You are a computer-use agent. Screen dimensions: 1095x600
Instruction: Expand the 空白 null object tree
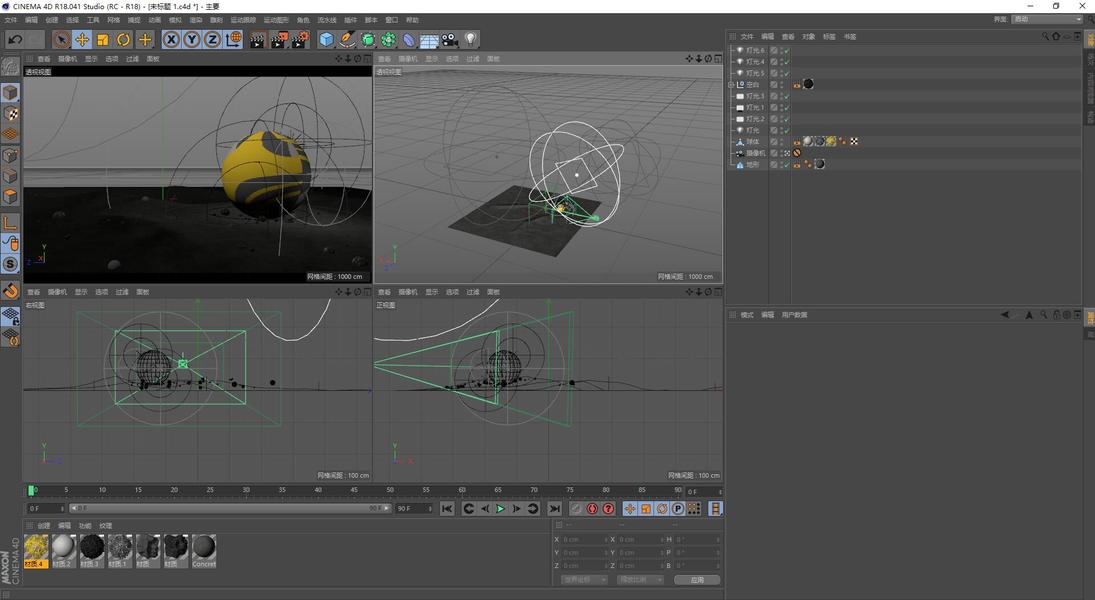click(x=731, y=85)
